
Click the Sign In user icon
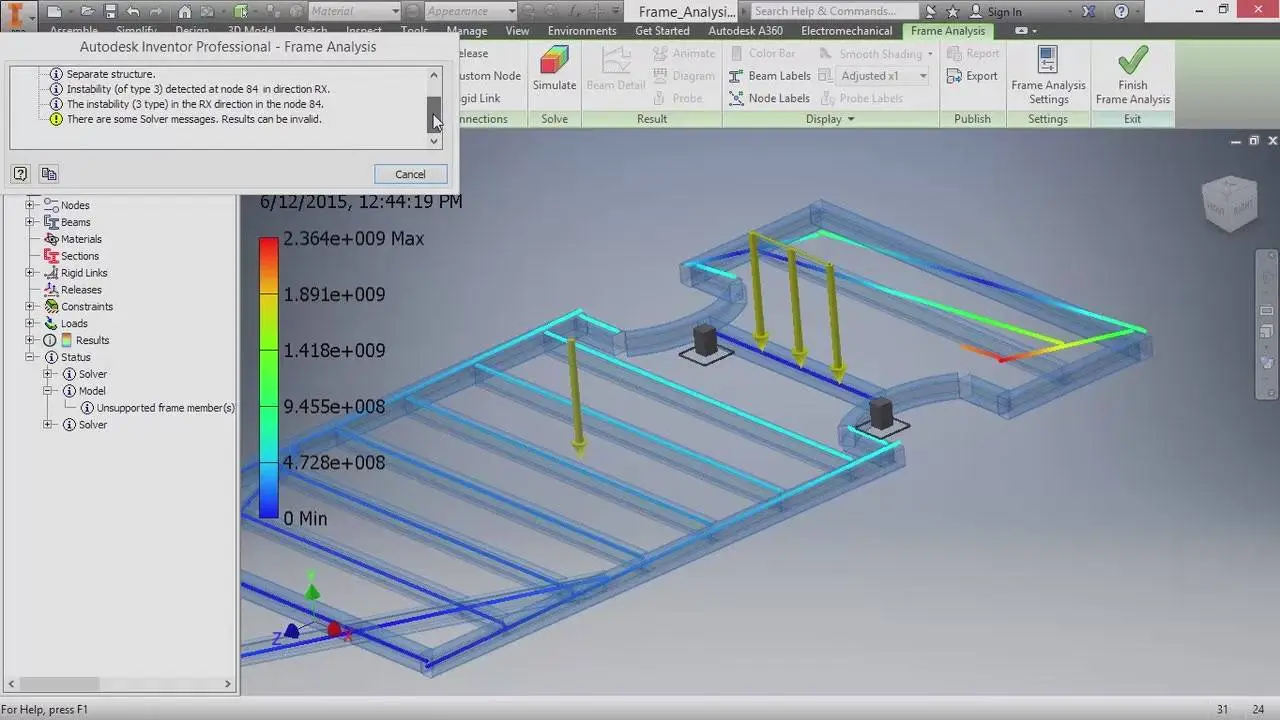coord(976,11)
